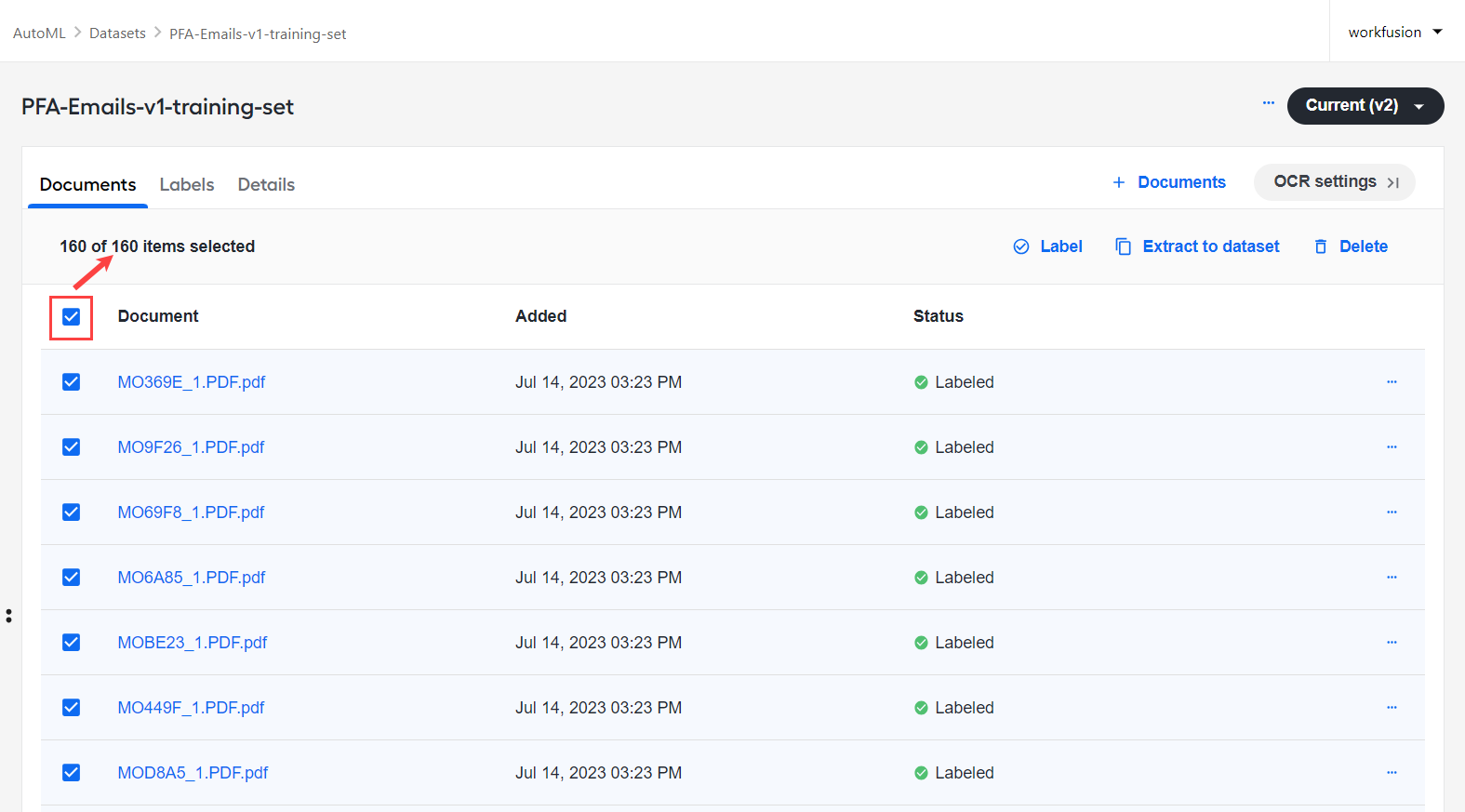Deselect MO6A85_1.PDF.pdf checkbox
Viewport: 1465px width, 812px height.
coord(71,578)
